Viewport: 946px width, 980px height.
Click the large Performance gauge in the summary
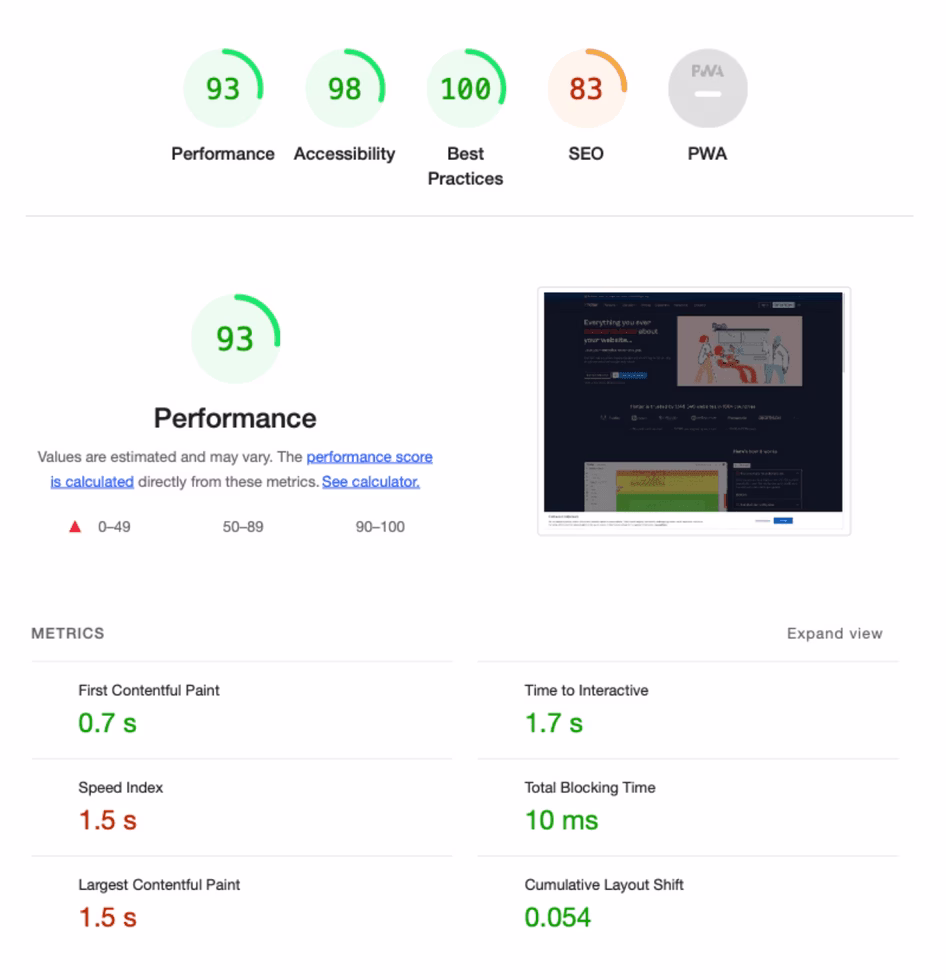click(235, 338)
